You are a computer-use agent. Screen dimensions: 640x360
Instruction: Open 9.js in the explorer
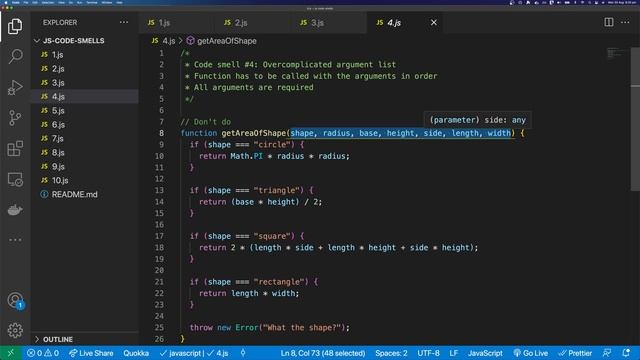(x=58, y=167)
